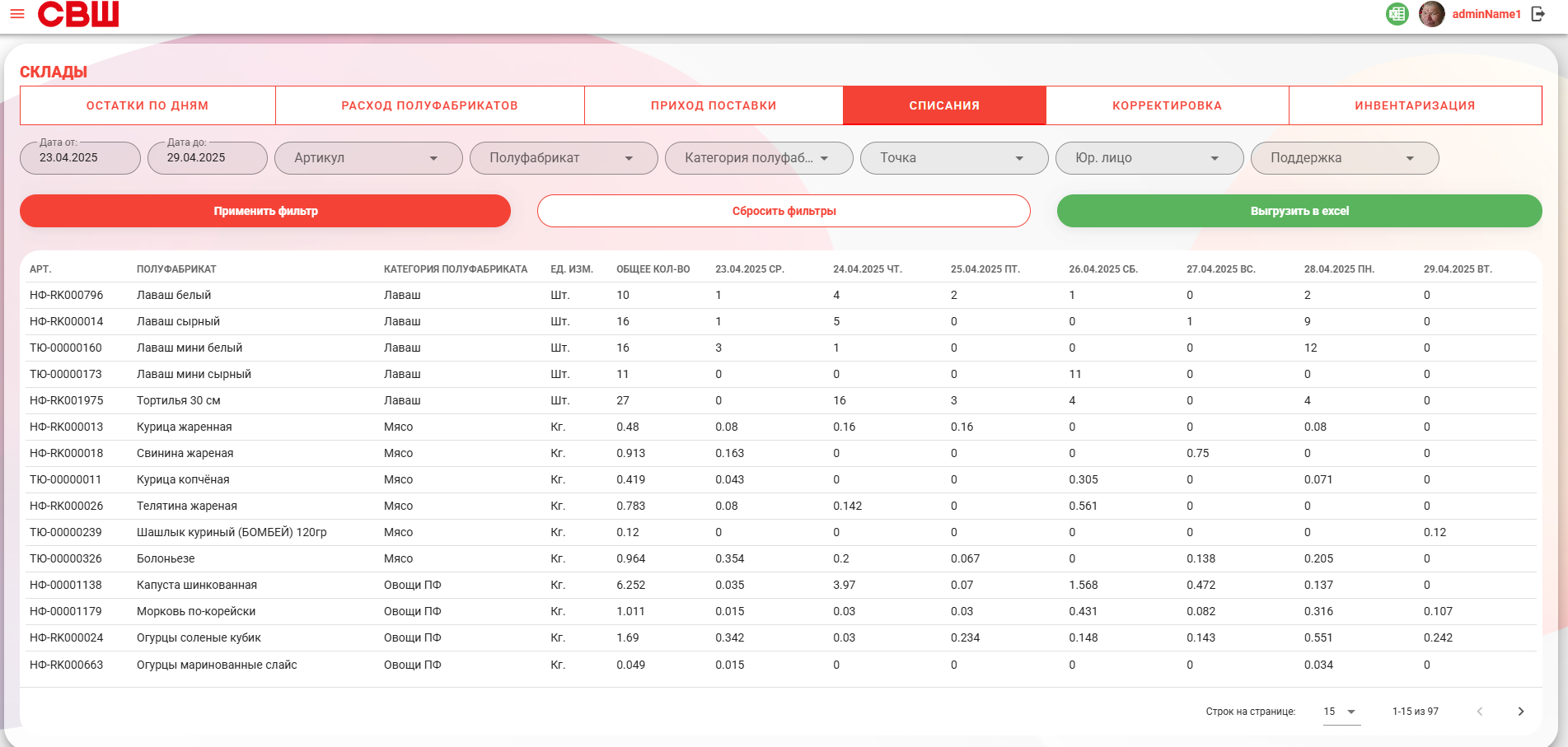Open rows per page selector
This screenshot has width=1568, height=747.
coord(1341,712)
